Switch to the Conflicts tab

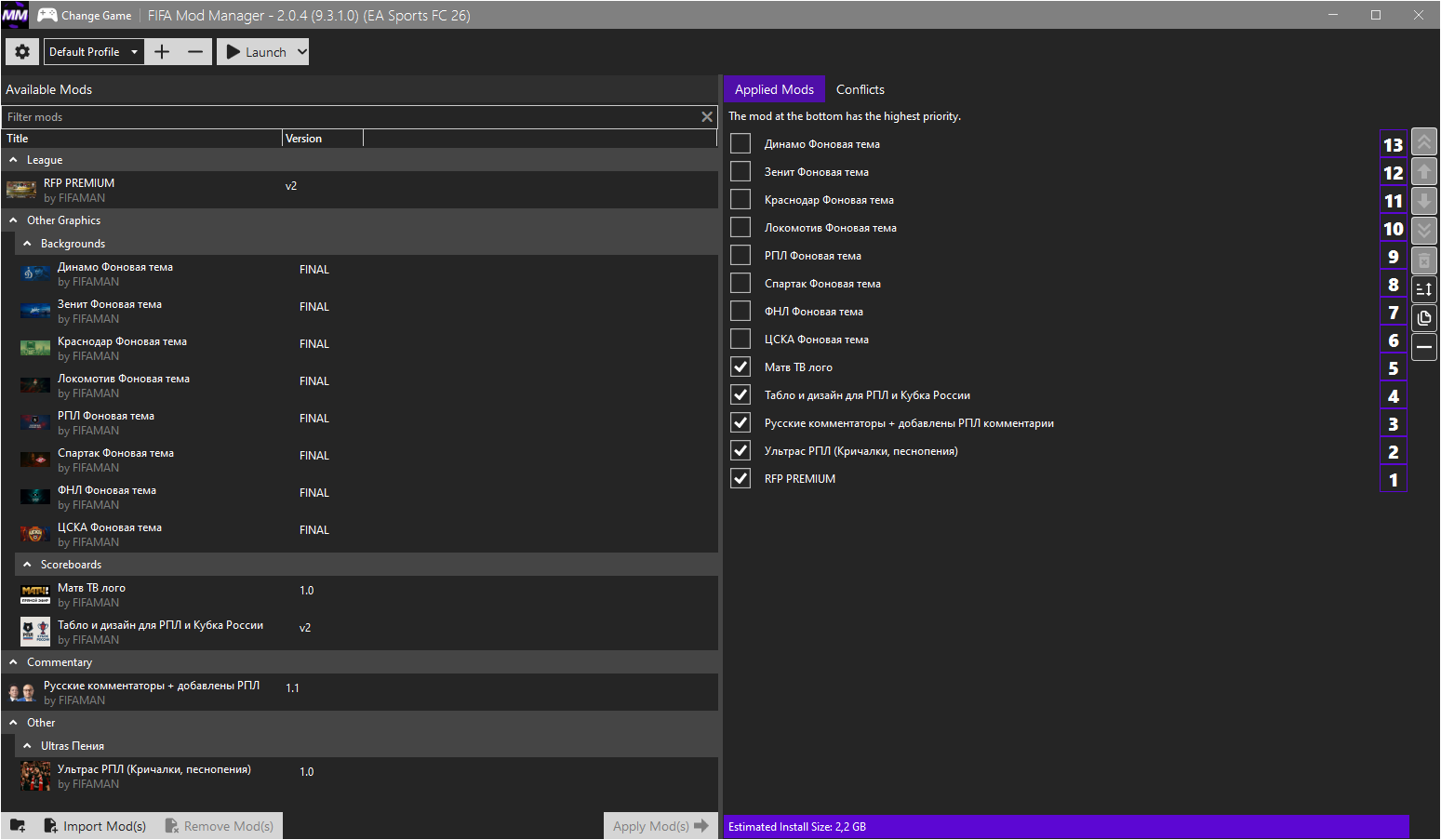[x=860, y=89]
